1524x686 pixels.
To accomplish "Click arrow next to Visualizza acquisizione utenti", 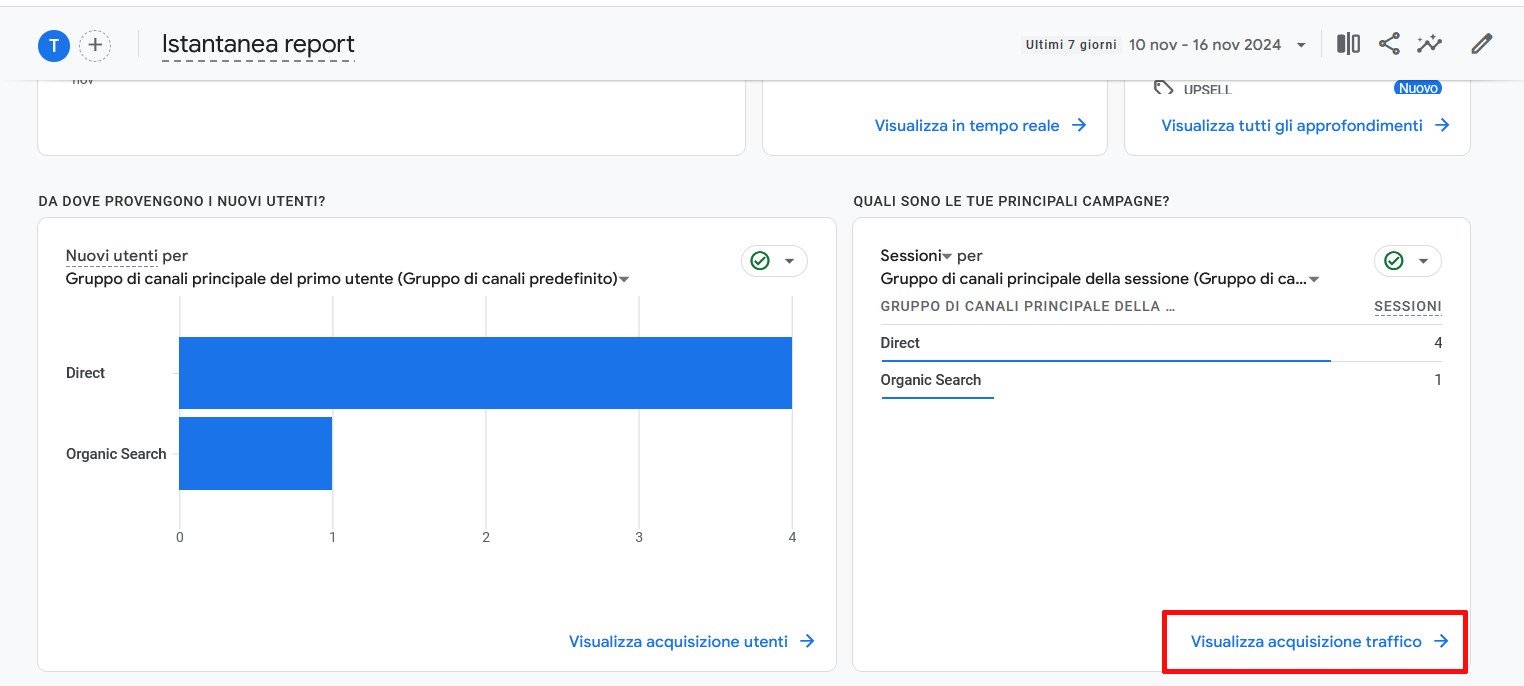I will [x=807, y=641].
